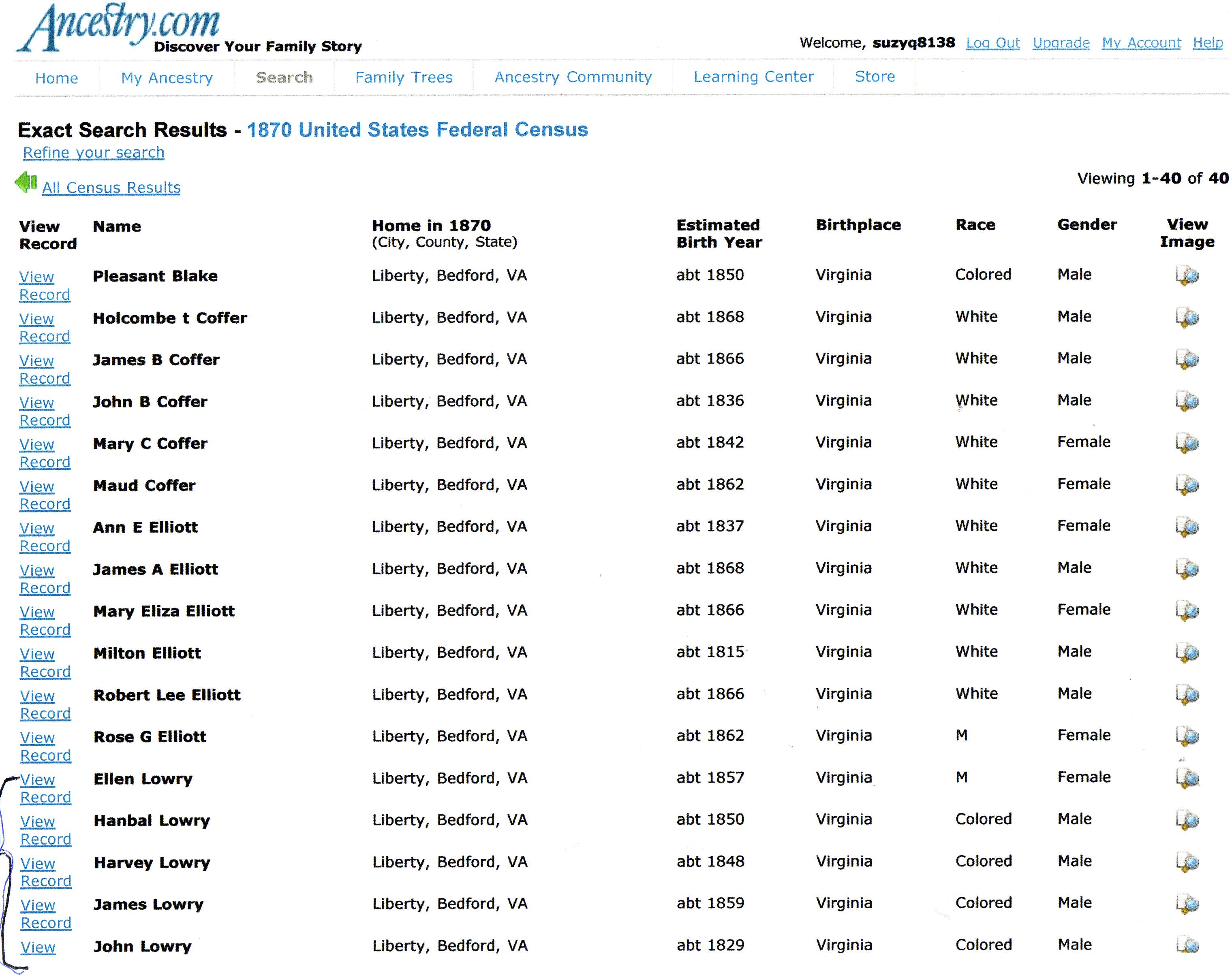Open the Store tab

pyautogui.click(x=875, y=77)
